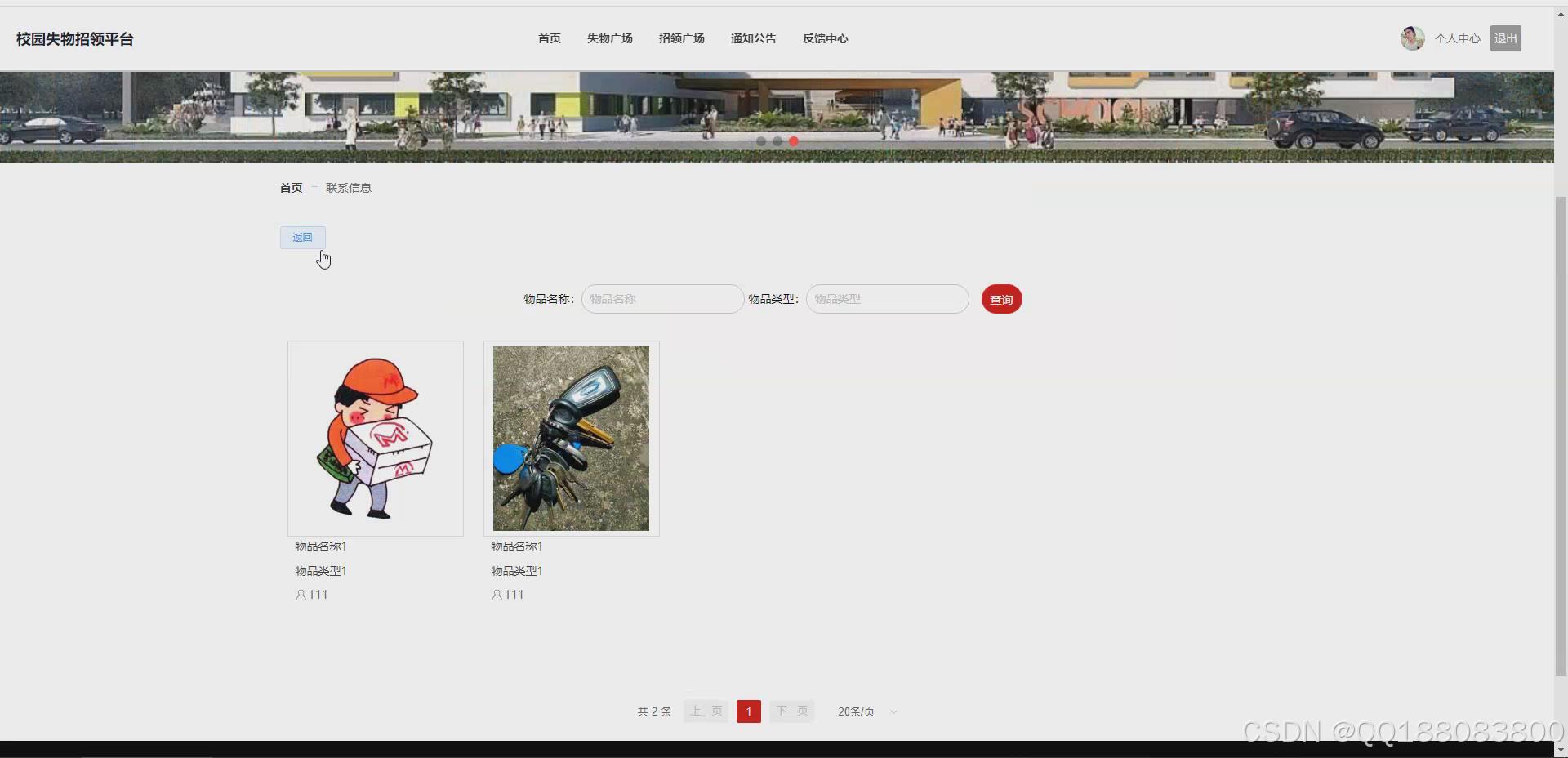This screenshot has height=758, width=1568.
Task: Open 反馈中心 from the navigation
Action: coord(825,38)
